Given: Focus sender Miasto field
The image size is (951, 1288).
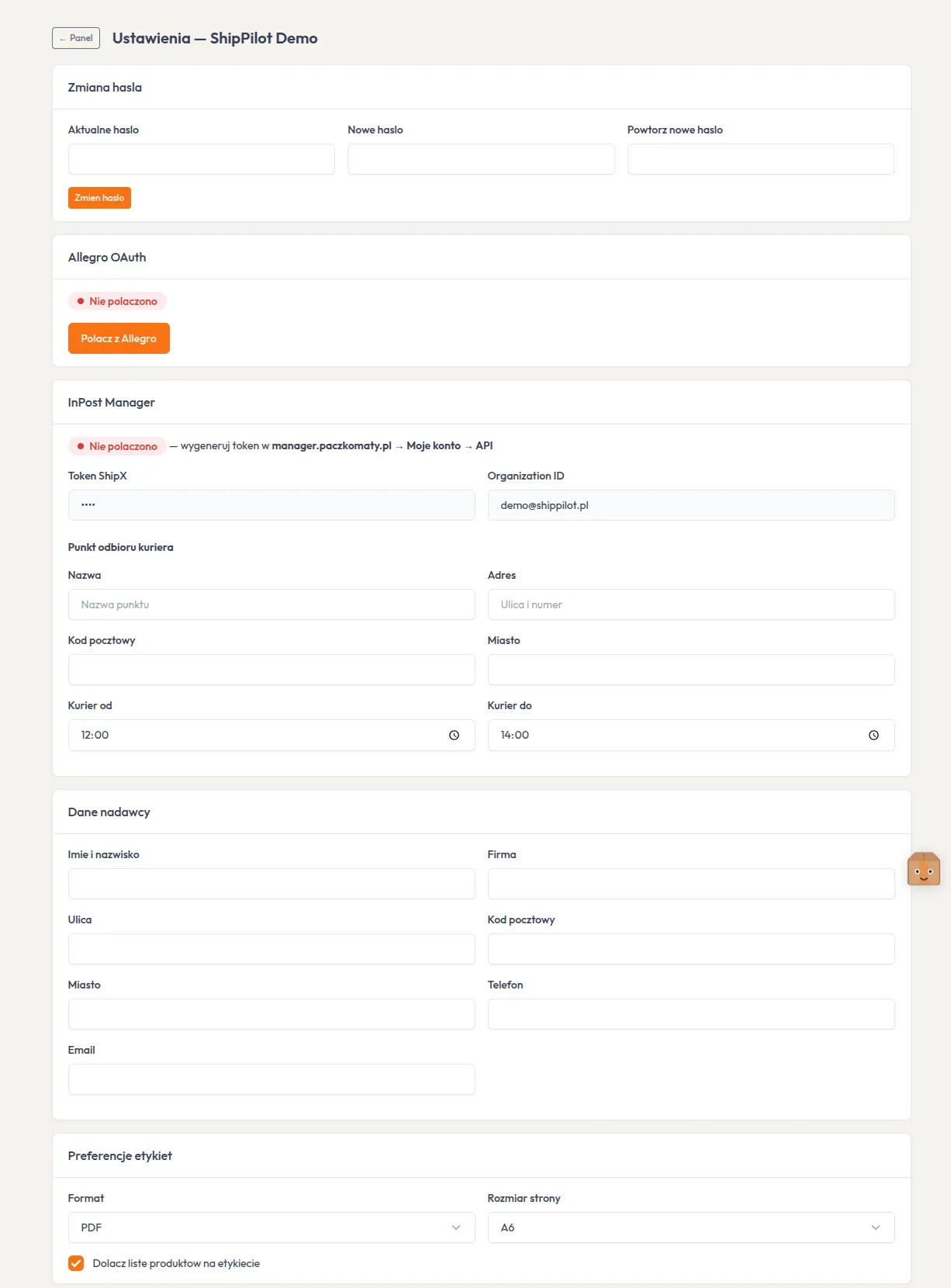Looking at the screenshot, I should pyautogui.click(x=271, y=1014).
